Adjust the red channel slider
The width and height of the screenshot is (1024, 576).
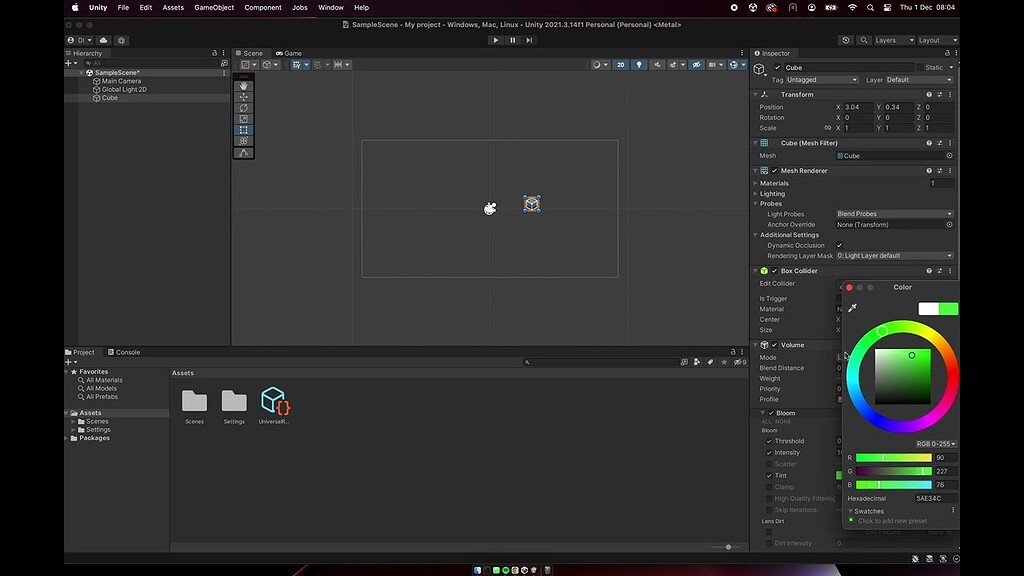coord(893,458)
